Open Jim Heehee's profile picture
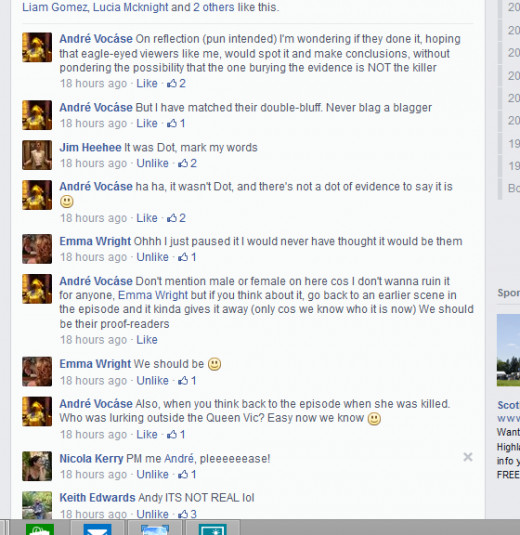 pos(37,155)
